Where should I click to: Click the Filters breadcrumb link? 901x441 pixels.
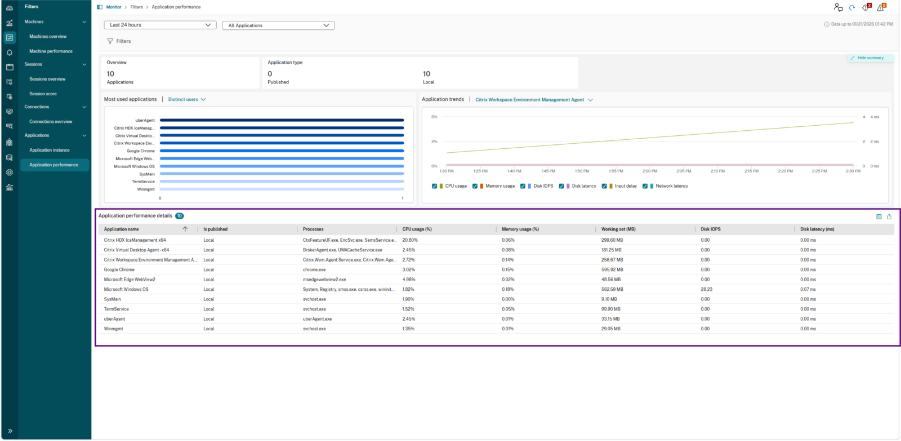137,7
